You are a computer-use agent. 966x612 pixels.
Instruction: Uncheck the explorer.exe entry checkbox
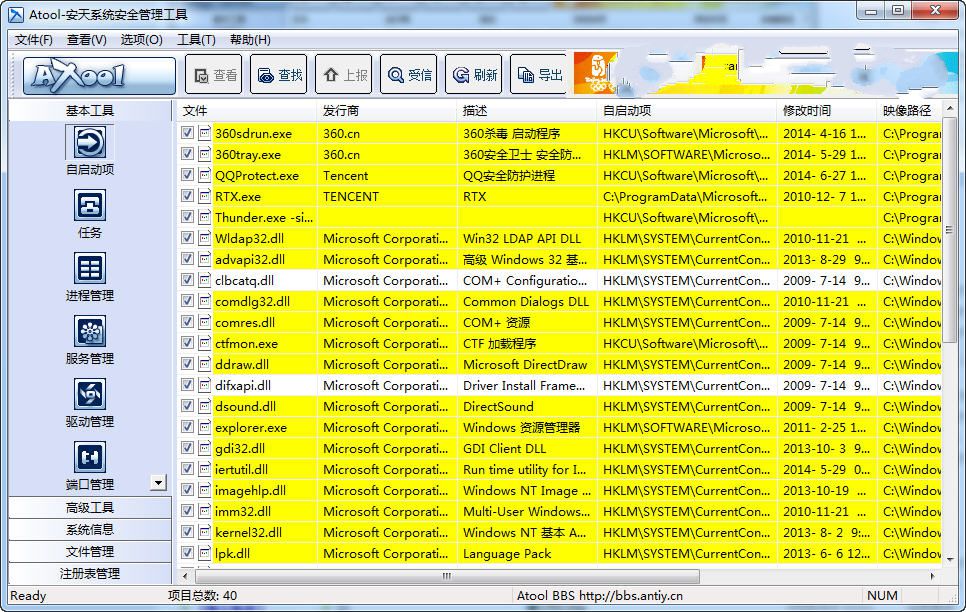coord(187,427)
